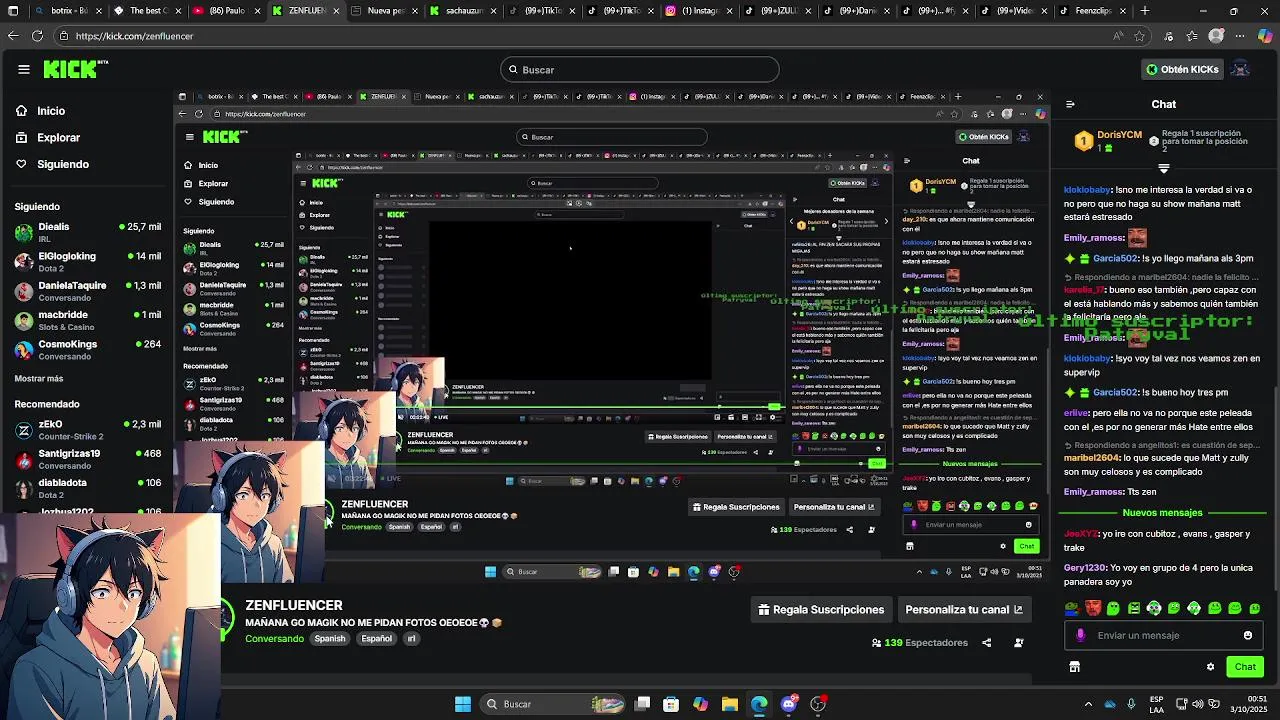Open recommended Santigrizas19 channel
This screenshot has height=720, width=1280.
pos(88,459)
